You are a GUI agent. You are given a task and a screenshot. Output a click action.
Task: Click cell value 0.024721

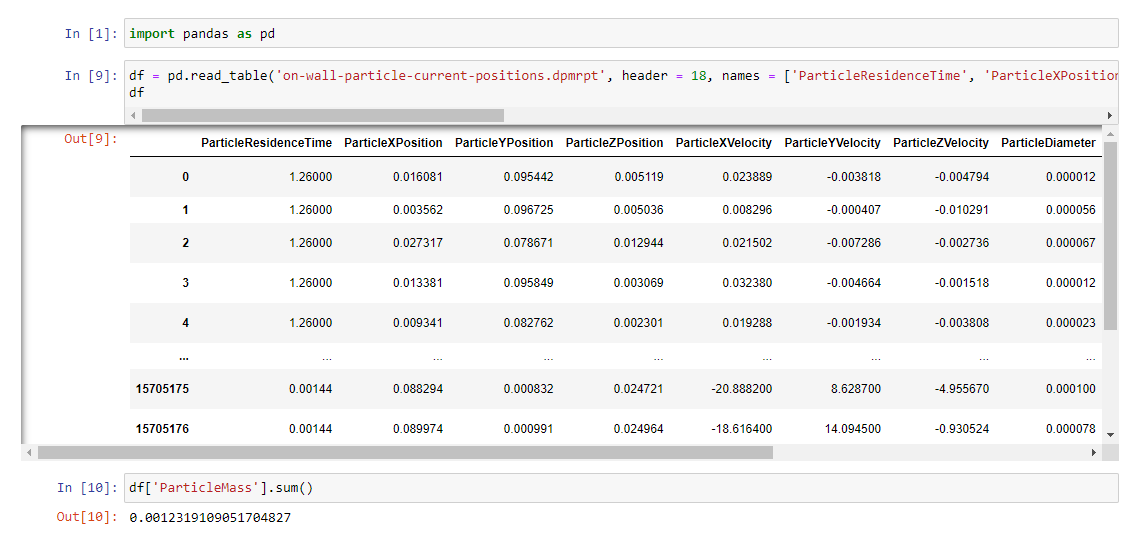coord(638,390)
